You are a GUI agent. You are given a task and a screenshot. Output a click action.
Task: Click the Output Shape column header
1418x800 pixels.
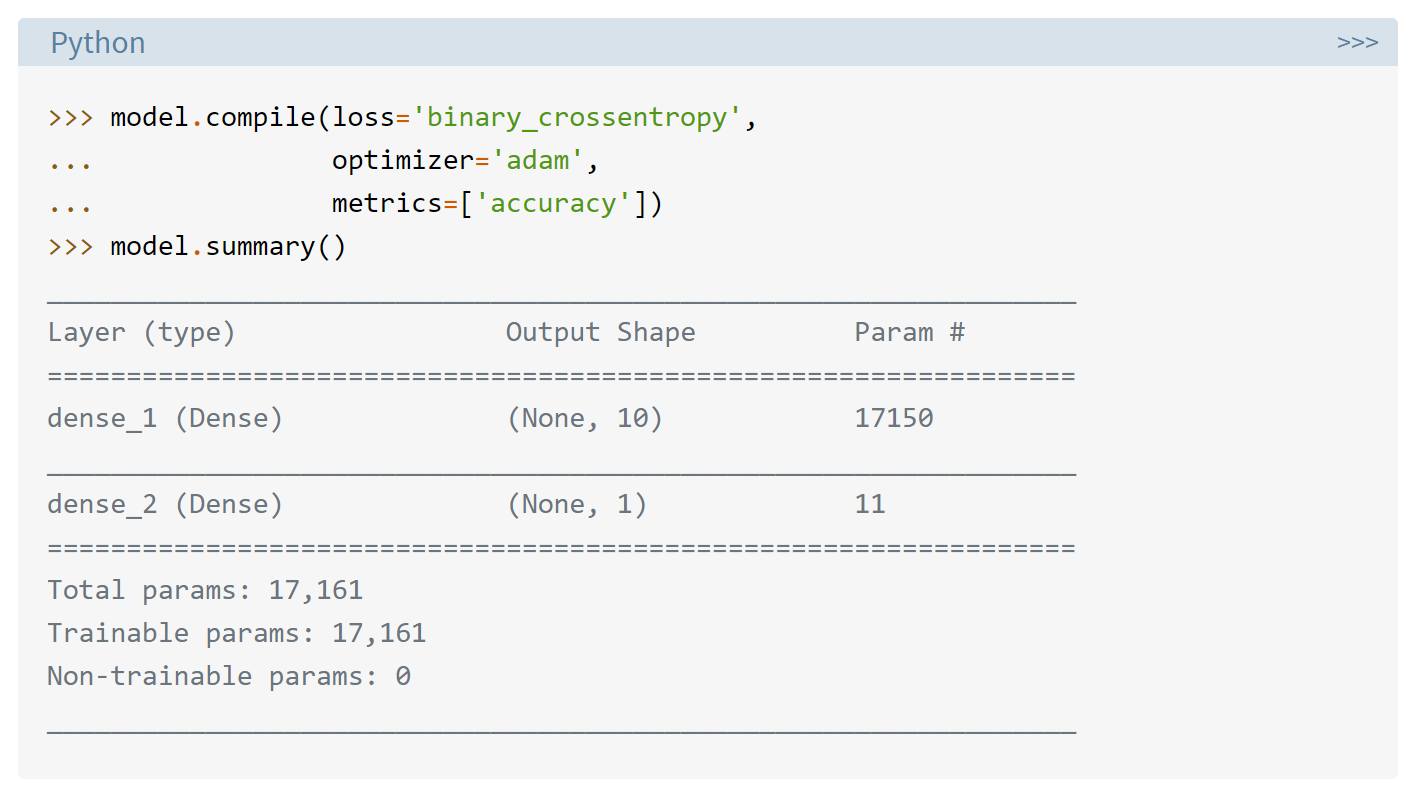pos(600,333)
